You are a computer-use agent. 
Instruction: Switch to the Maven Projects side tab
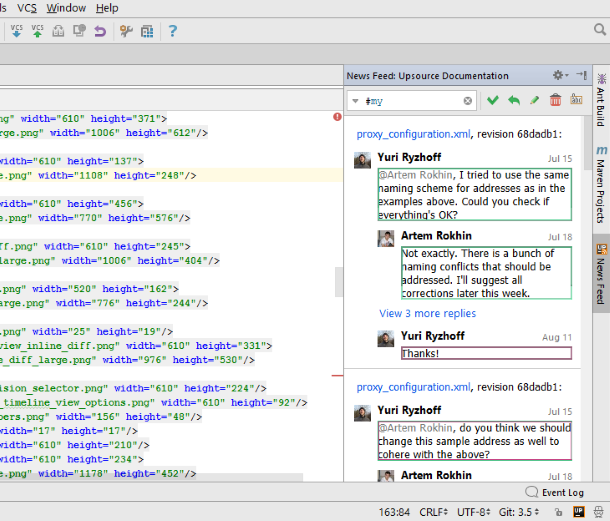click(x=600, y=186)
